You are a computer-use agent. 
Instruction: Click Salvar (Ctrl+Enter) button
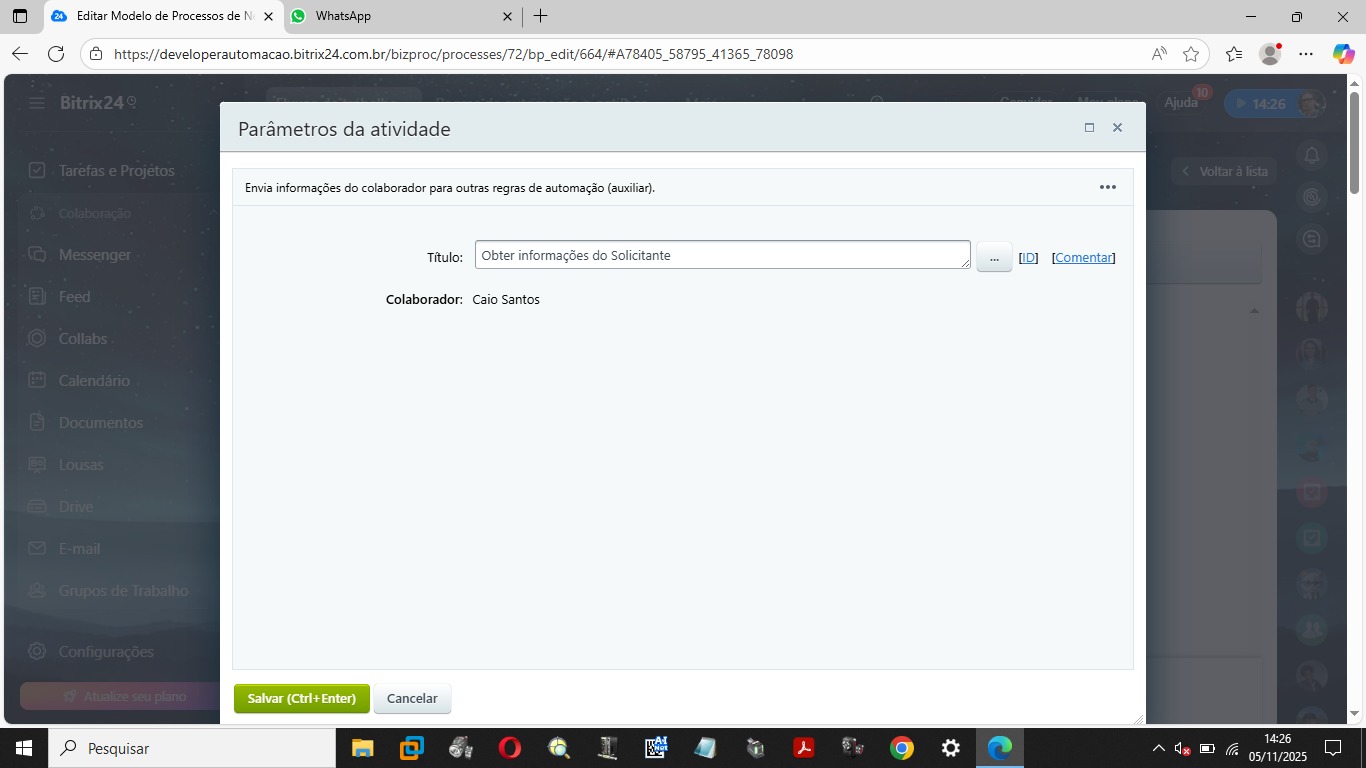[302, 698]
